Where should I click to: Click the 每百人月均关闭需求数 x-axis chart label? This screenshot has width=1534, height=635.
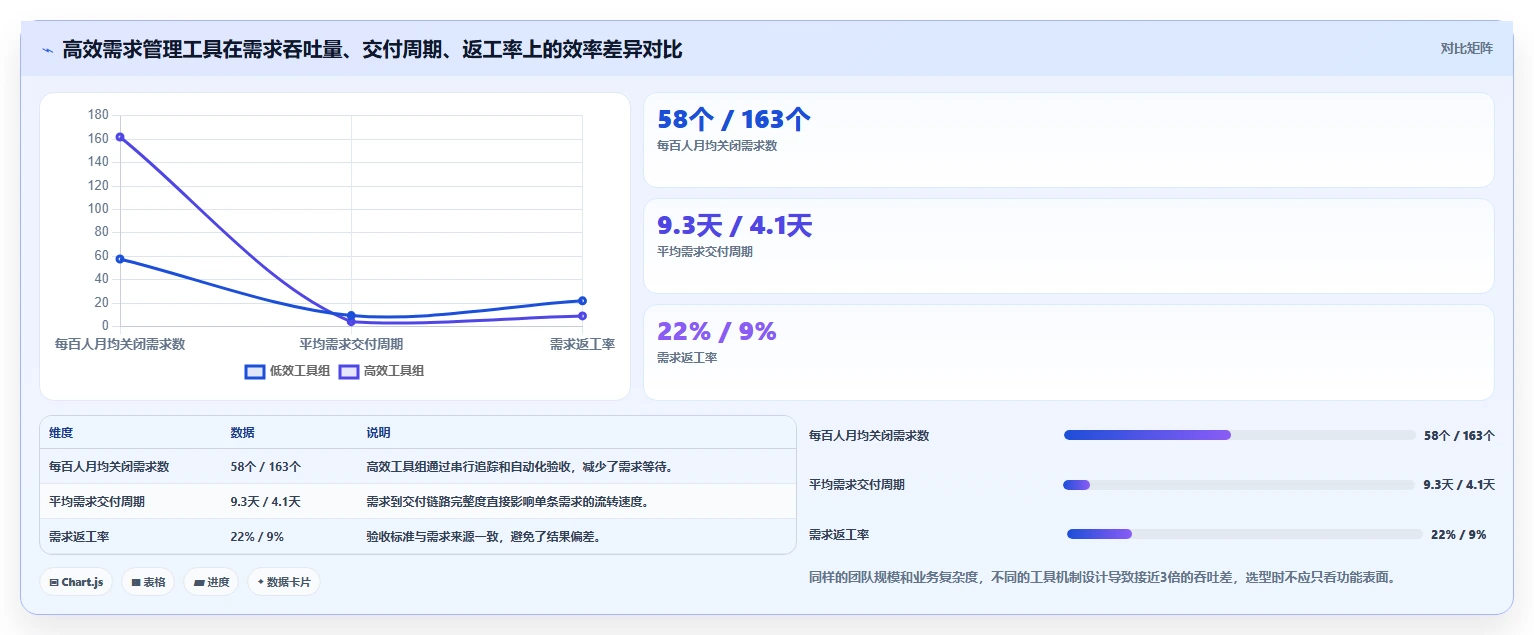120,344
